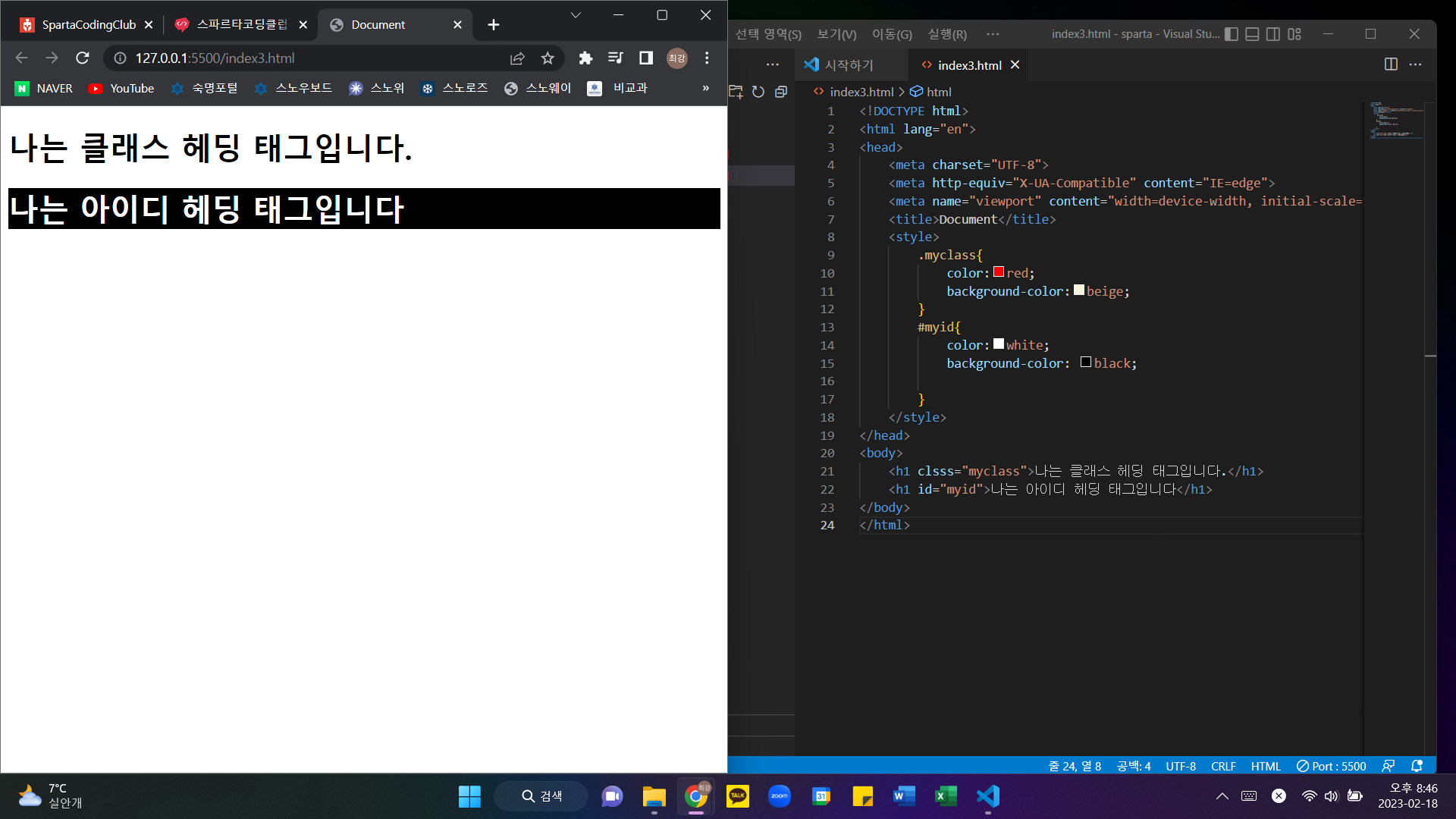View site information icon in address bar
The width and height of the screenshot is (1456, 819).
click(120, 58)
